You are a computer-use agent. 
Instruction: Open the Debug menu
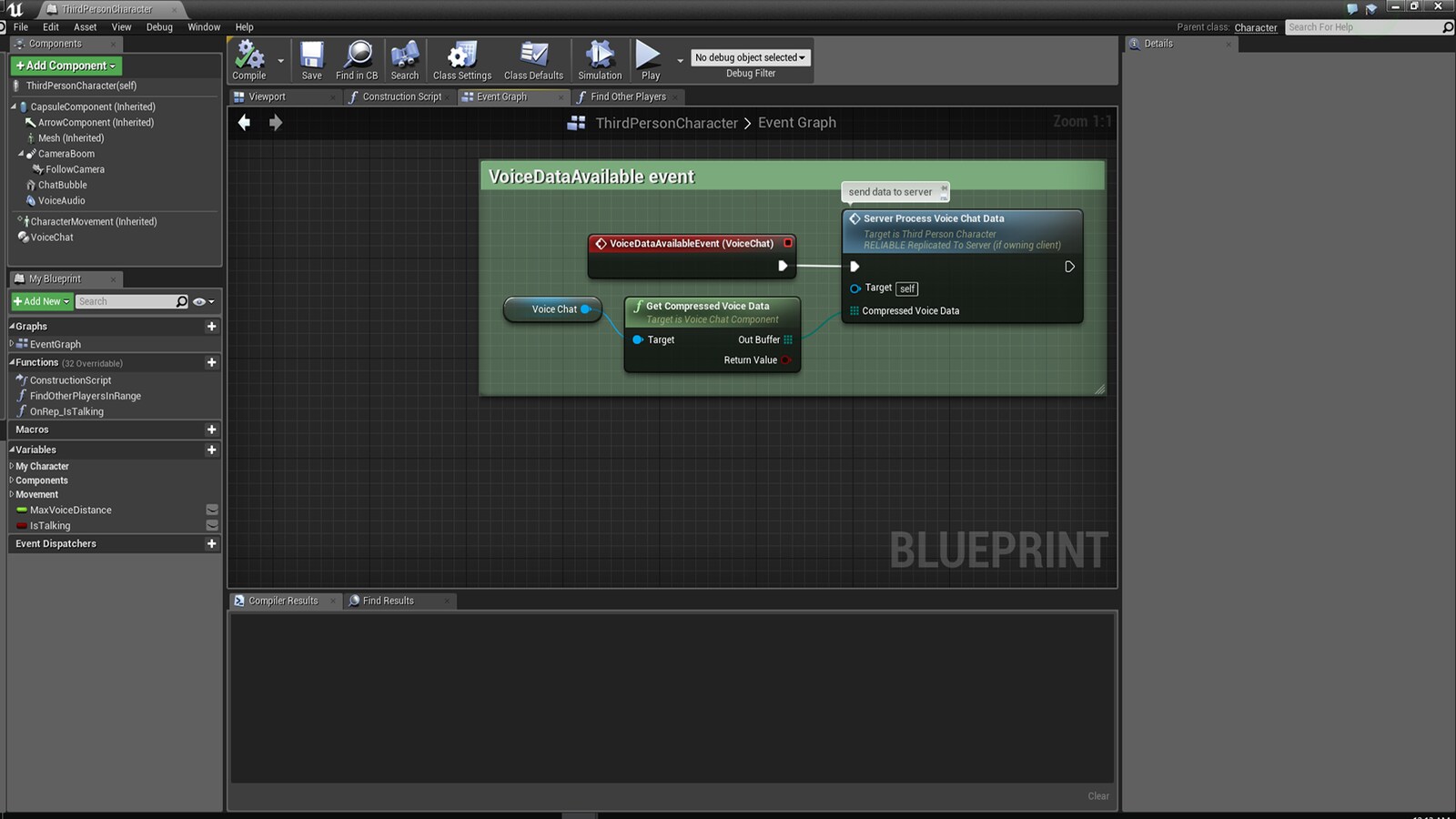click(159, 26)
